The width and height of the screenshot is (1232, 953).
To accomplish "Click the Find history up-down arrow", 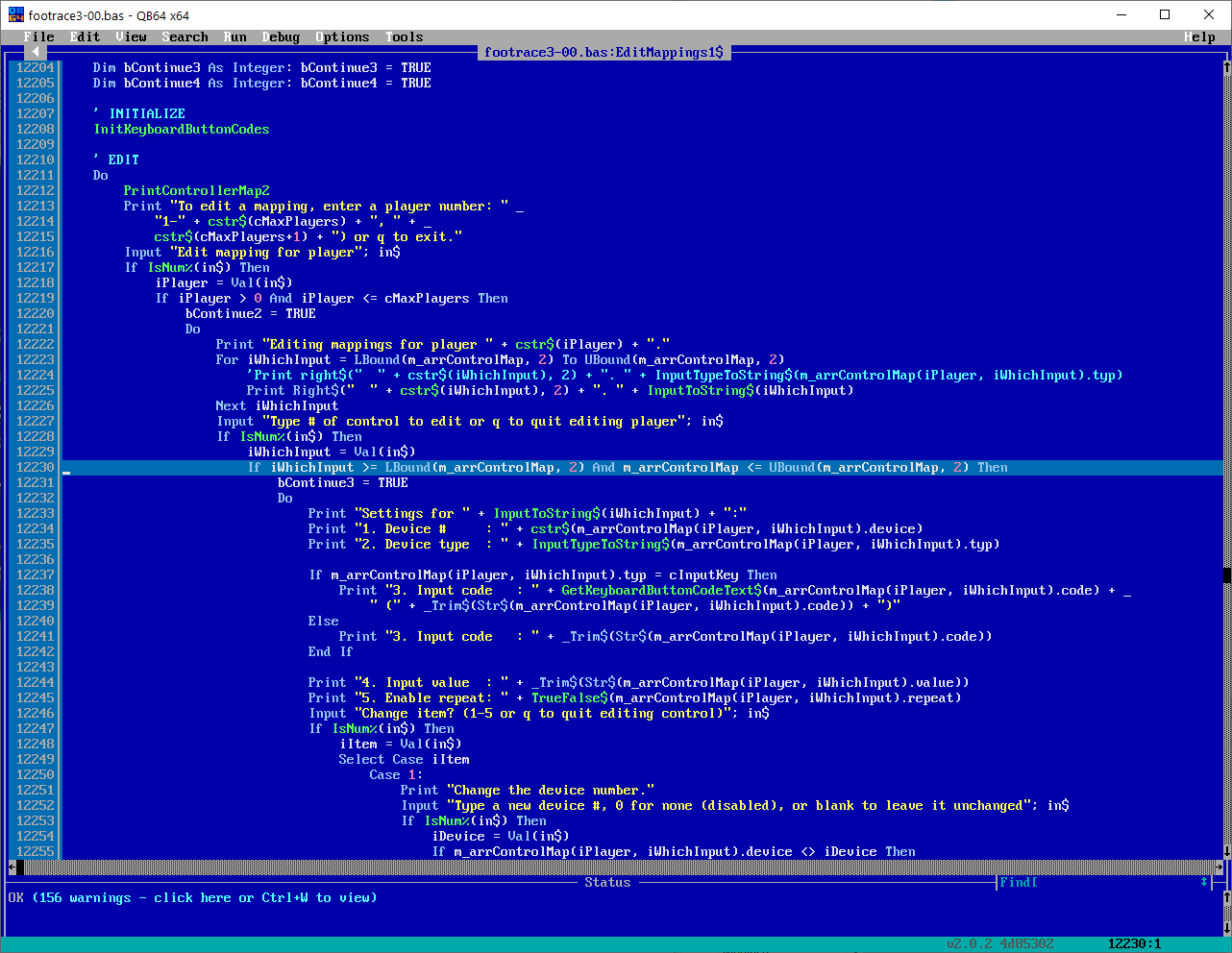I will (x=1204, y=882).
